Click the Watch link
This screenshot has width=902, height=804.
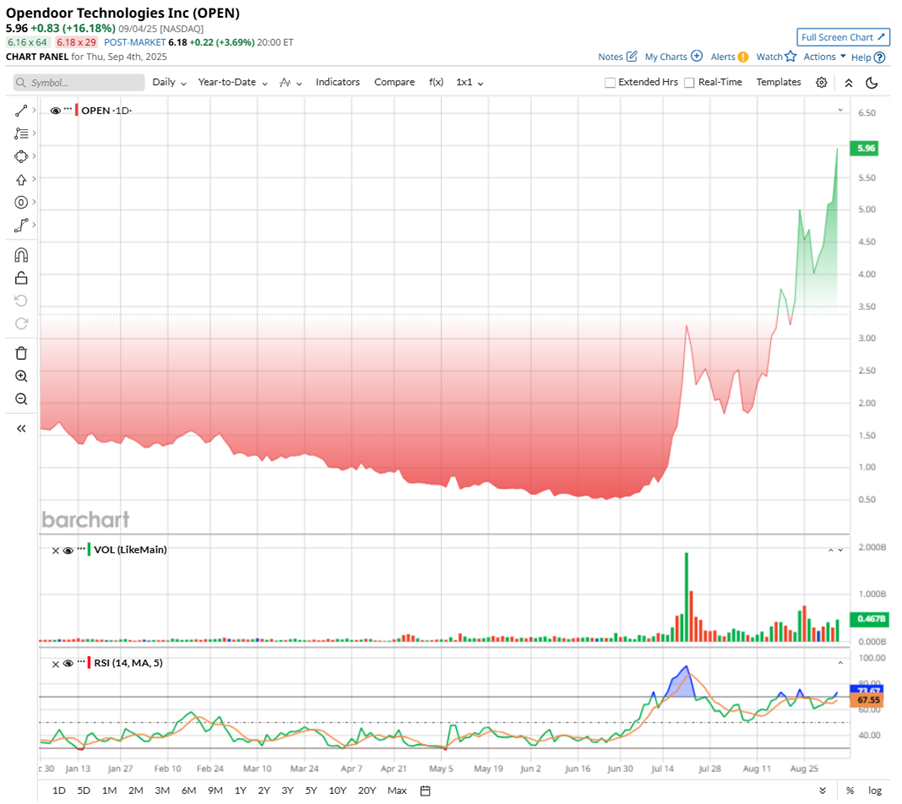[x=769, y=57]
